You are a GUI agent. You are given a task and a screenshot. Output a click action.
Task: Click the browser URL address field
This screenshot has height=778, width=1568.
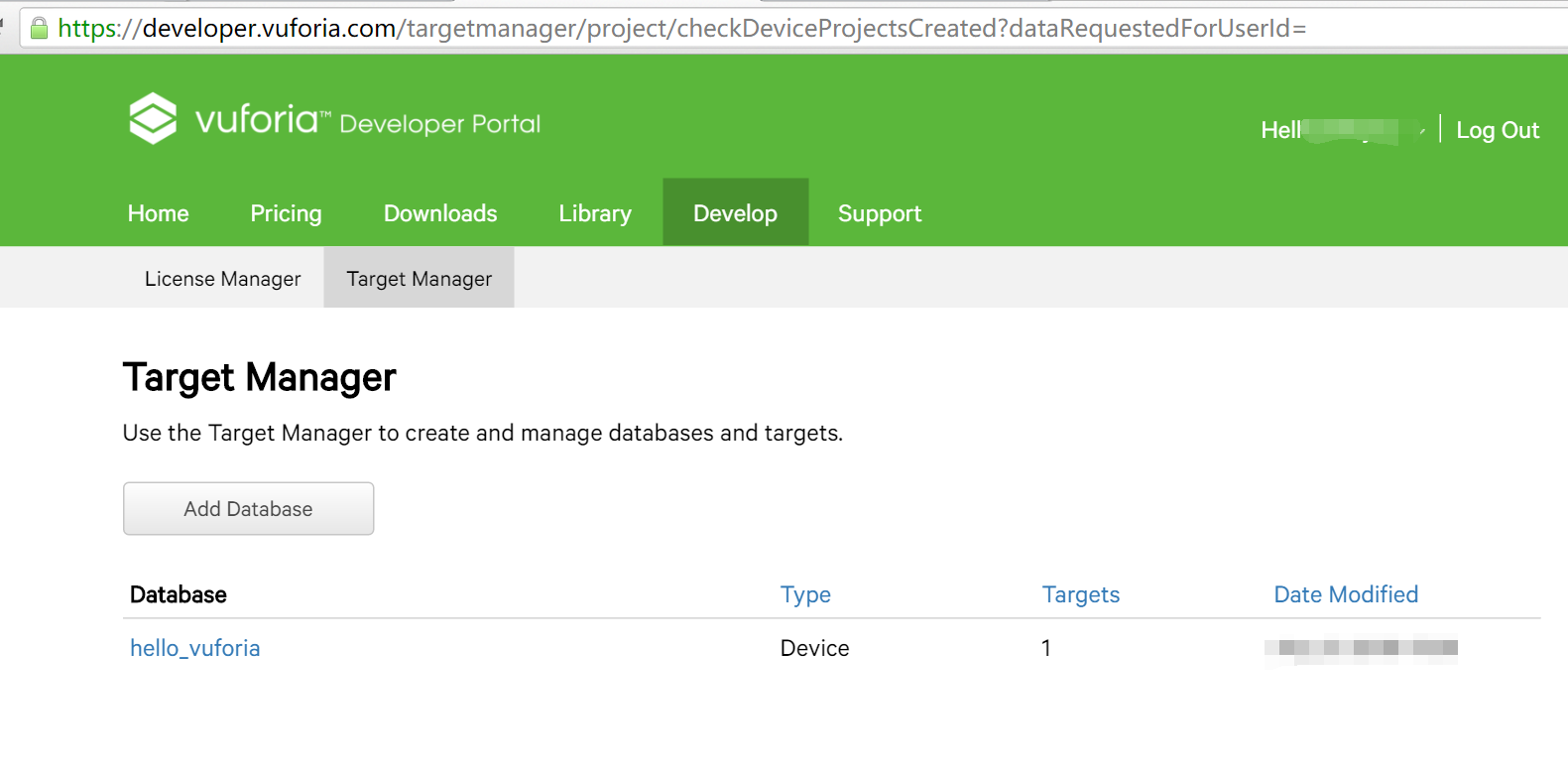(793, 28)
